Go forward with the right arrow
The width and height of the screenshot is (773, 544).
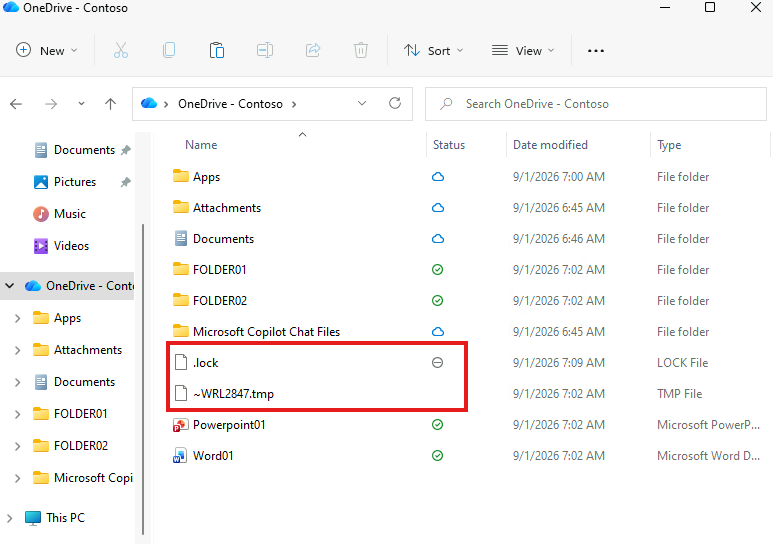51,104
